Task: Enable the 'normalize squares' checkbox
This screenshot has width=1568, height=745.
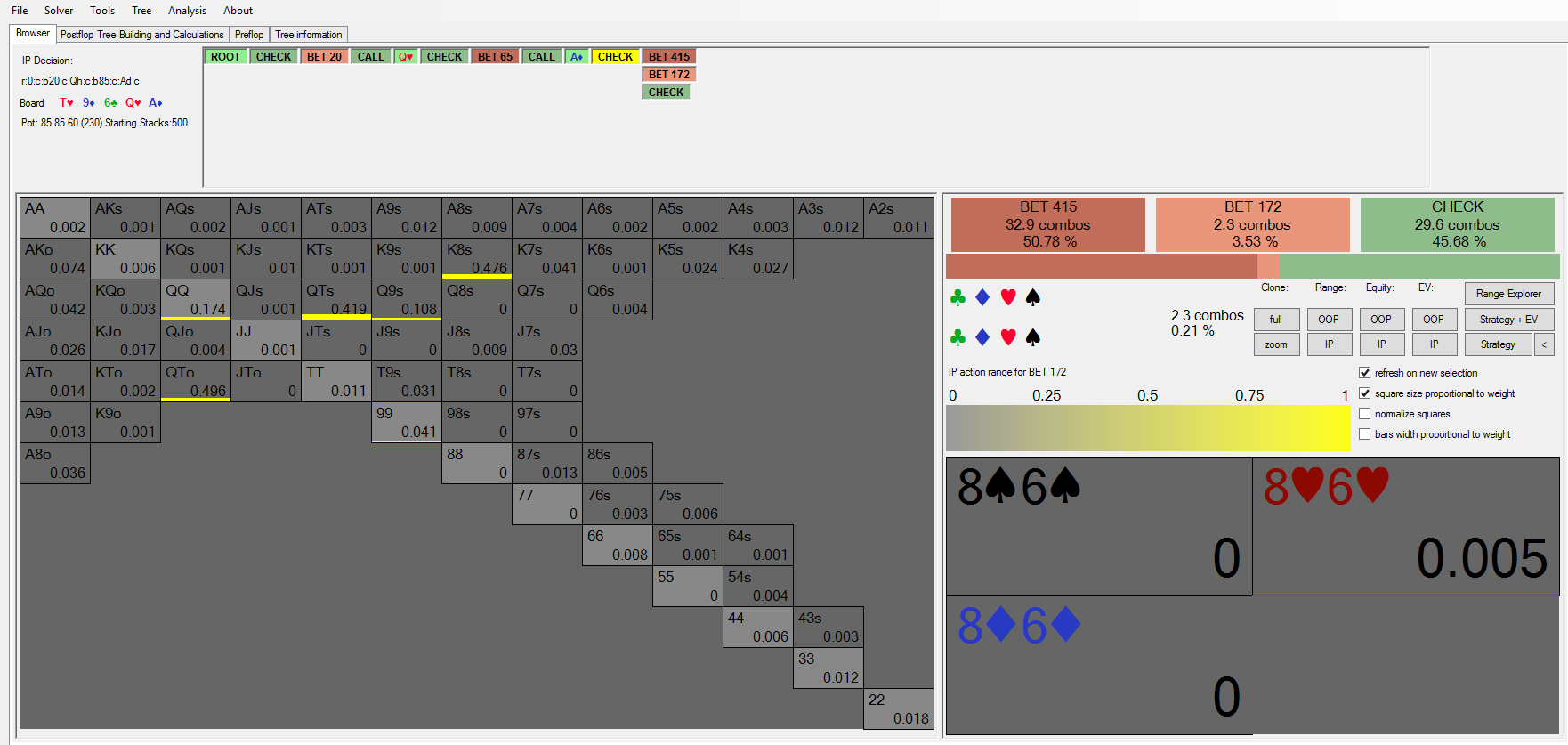Action: (1365, 414)
